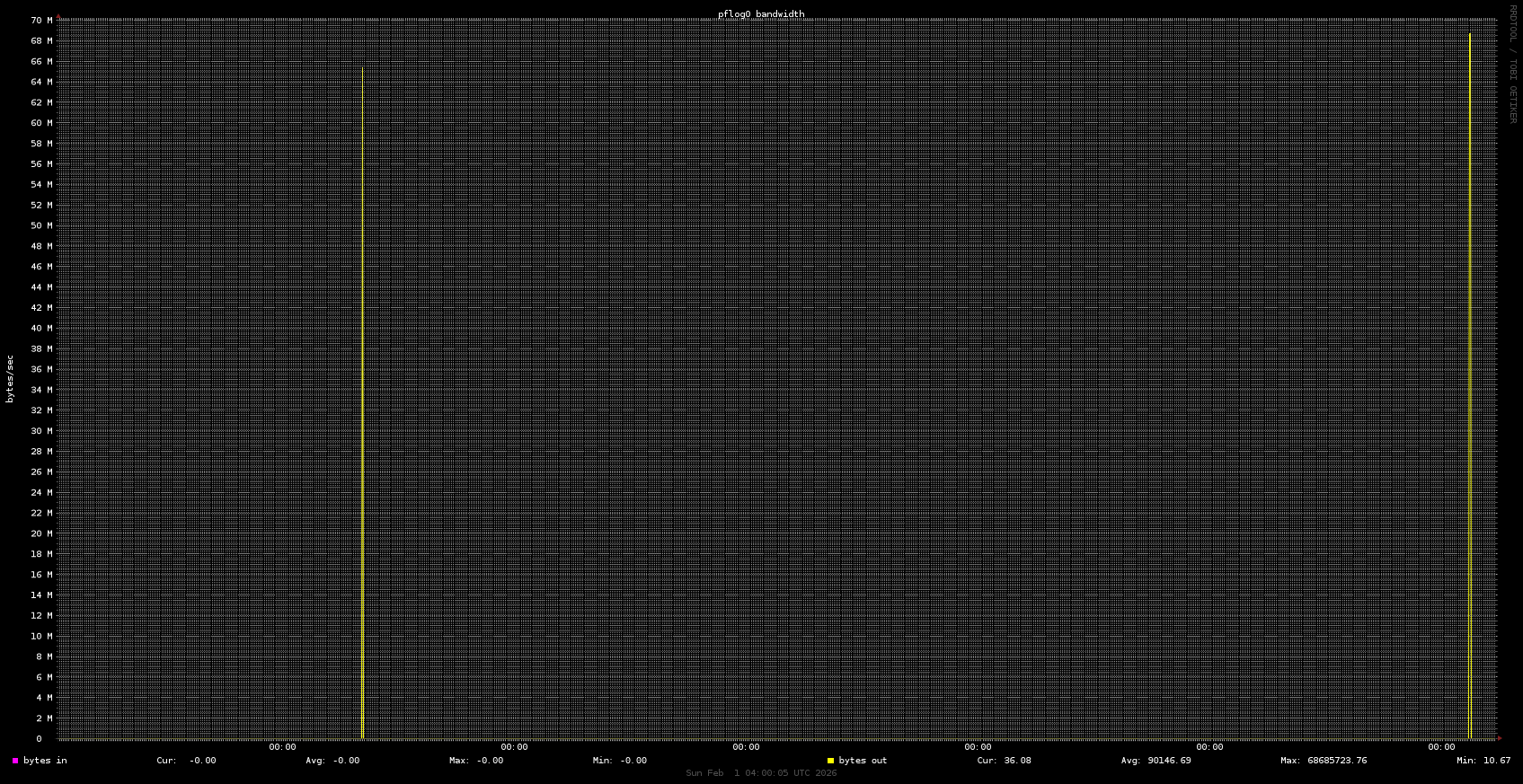The height and width of the screenshot is (784, 1523).
Task: Select the bytes out legend label
Action: point(863,761)
